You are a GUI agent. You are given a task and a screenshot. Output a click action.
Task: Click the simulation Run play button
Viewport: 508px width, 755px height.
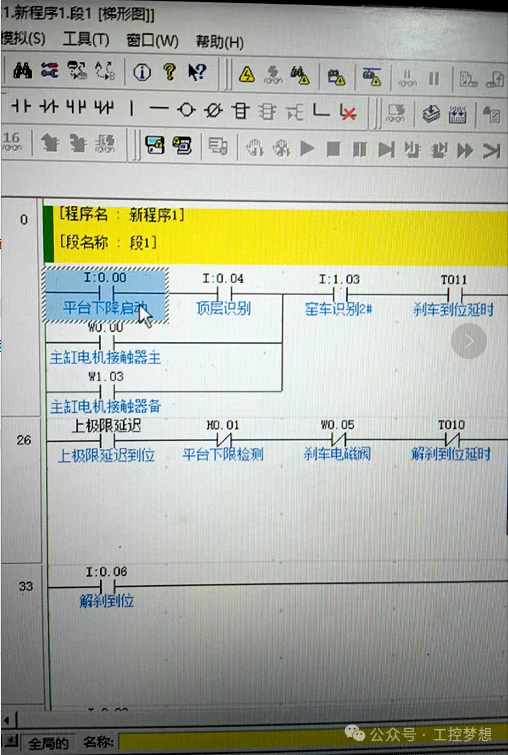(x=307, y=148)
